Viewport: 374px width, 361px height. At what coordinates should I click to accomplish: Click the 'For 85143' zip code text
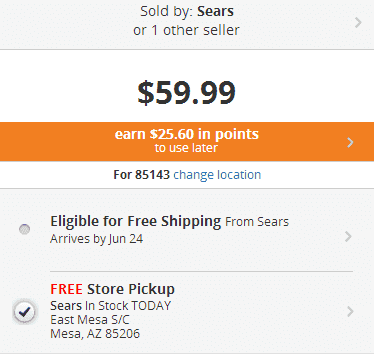tap(142, 175)
